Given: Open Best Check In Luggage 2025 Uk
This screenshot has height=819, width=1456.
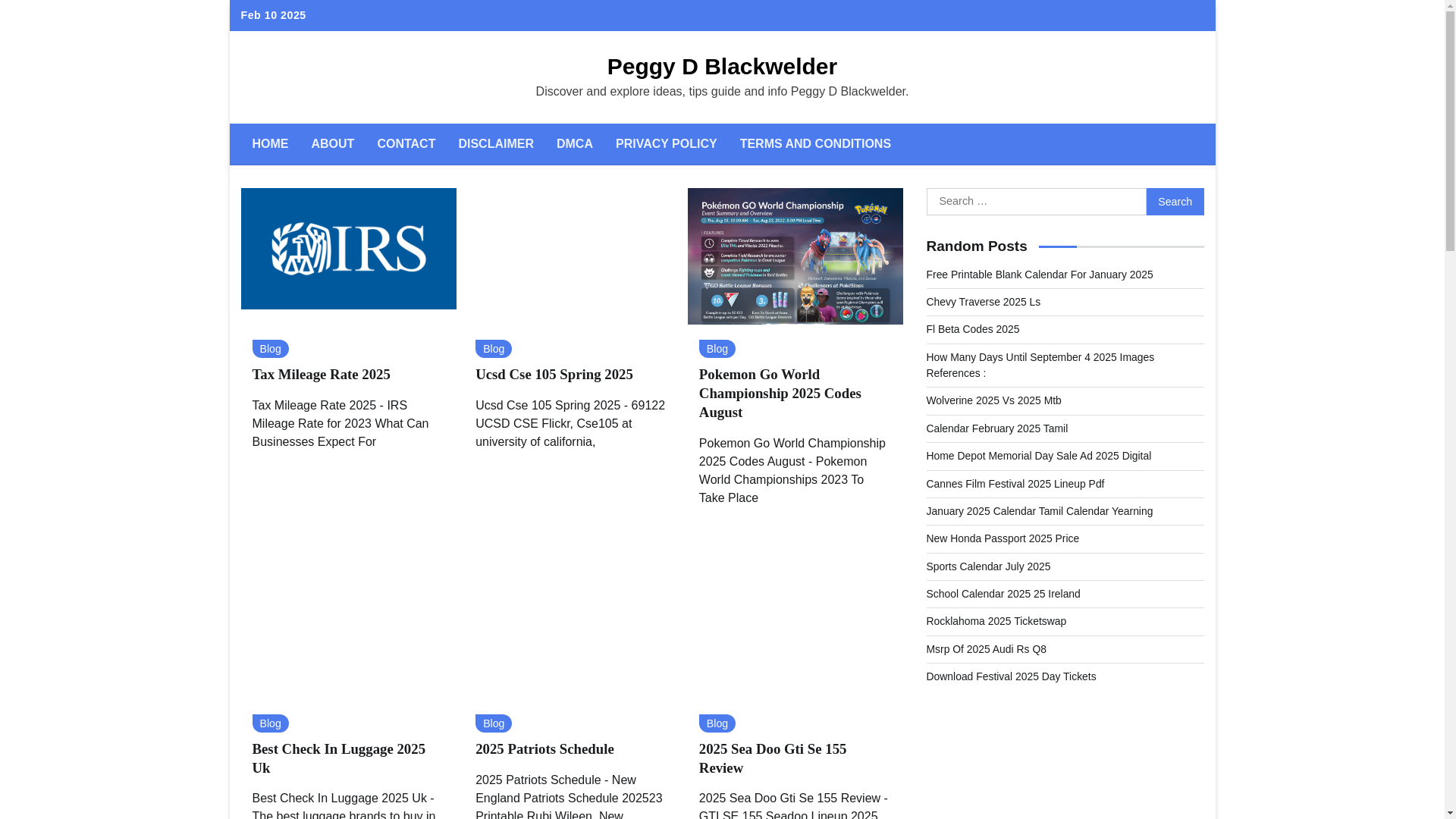Looking at the screenshot, I should [x=338, y=758].
